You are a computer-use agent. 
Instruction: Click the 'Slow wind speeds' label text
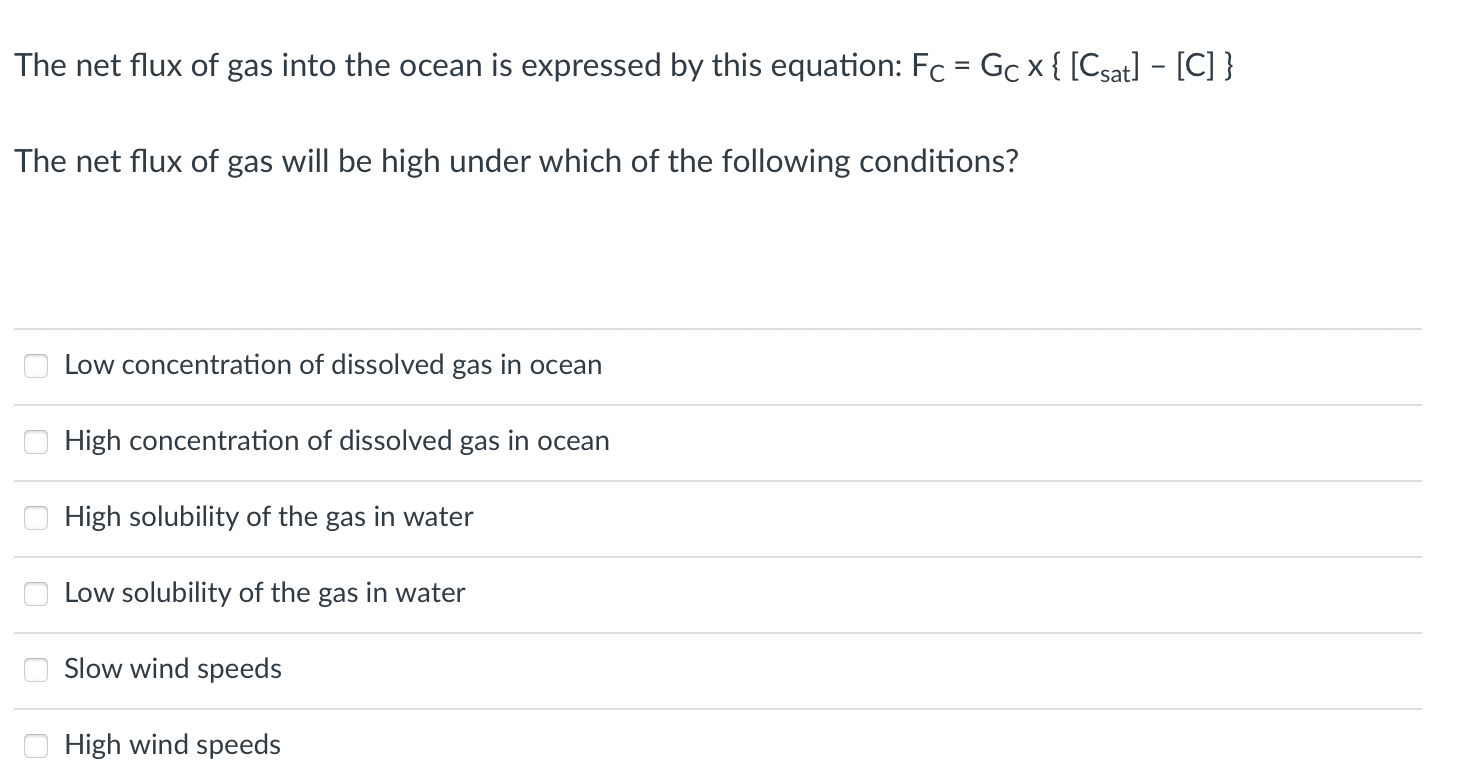click(x=173, y=669)
